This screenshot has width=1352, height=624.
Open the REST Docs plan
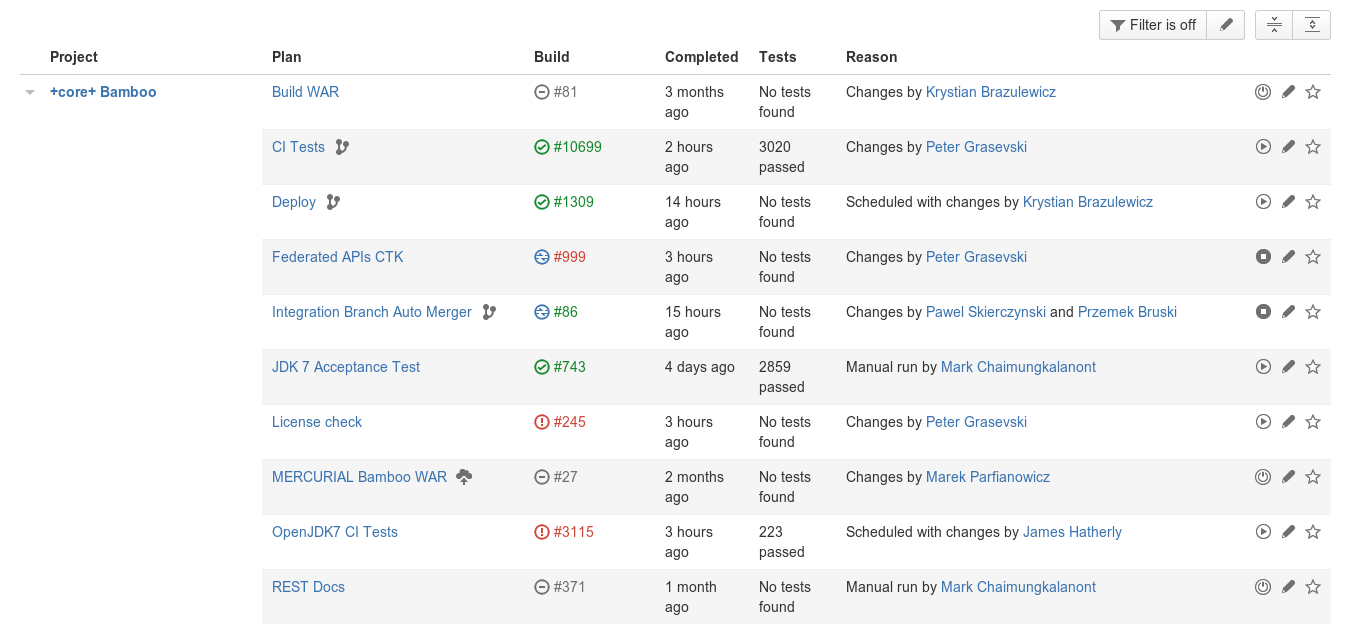pos(308,587)
